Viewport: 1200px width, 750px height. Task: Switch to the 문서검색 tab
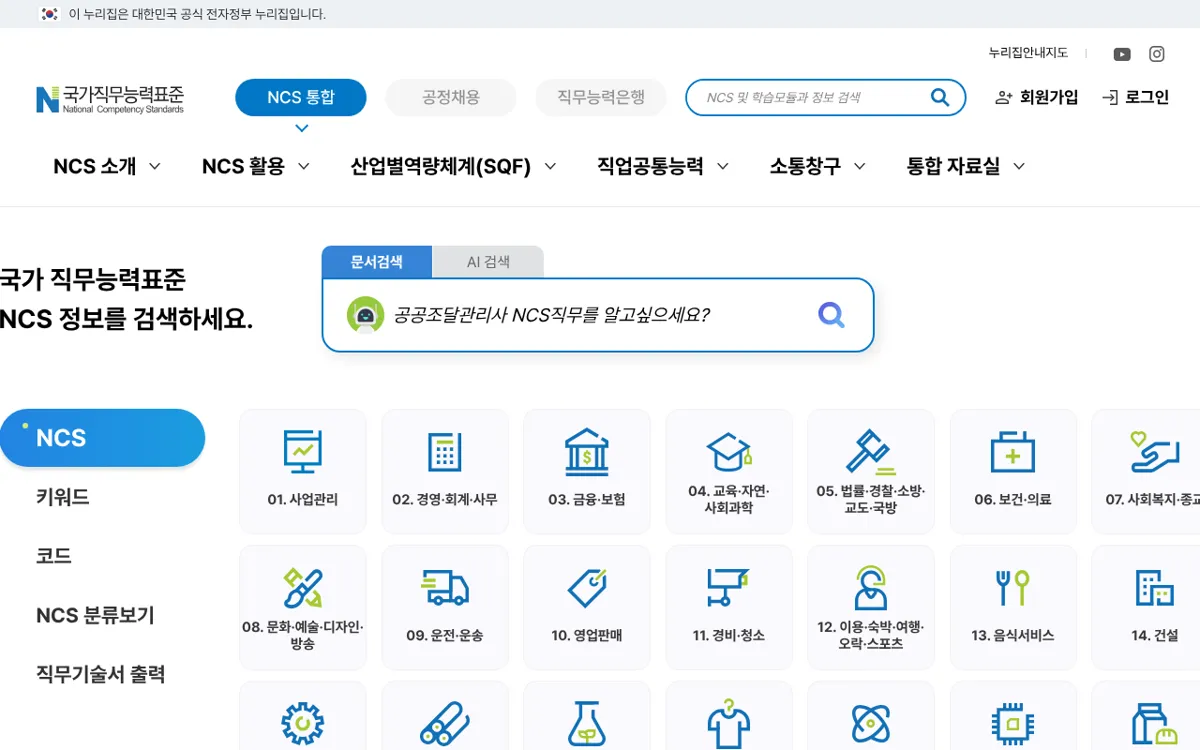pos(377,262)
